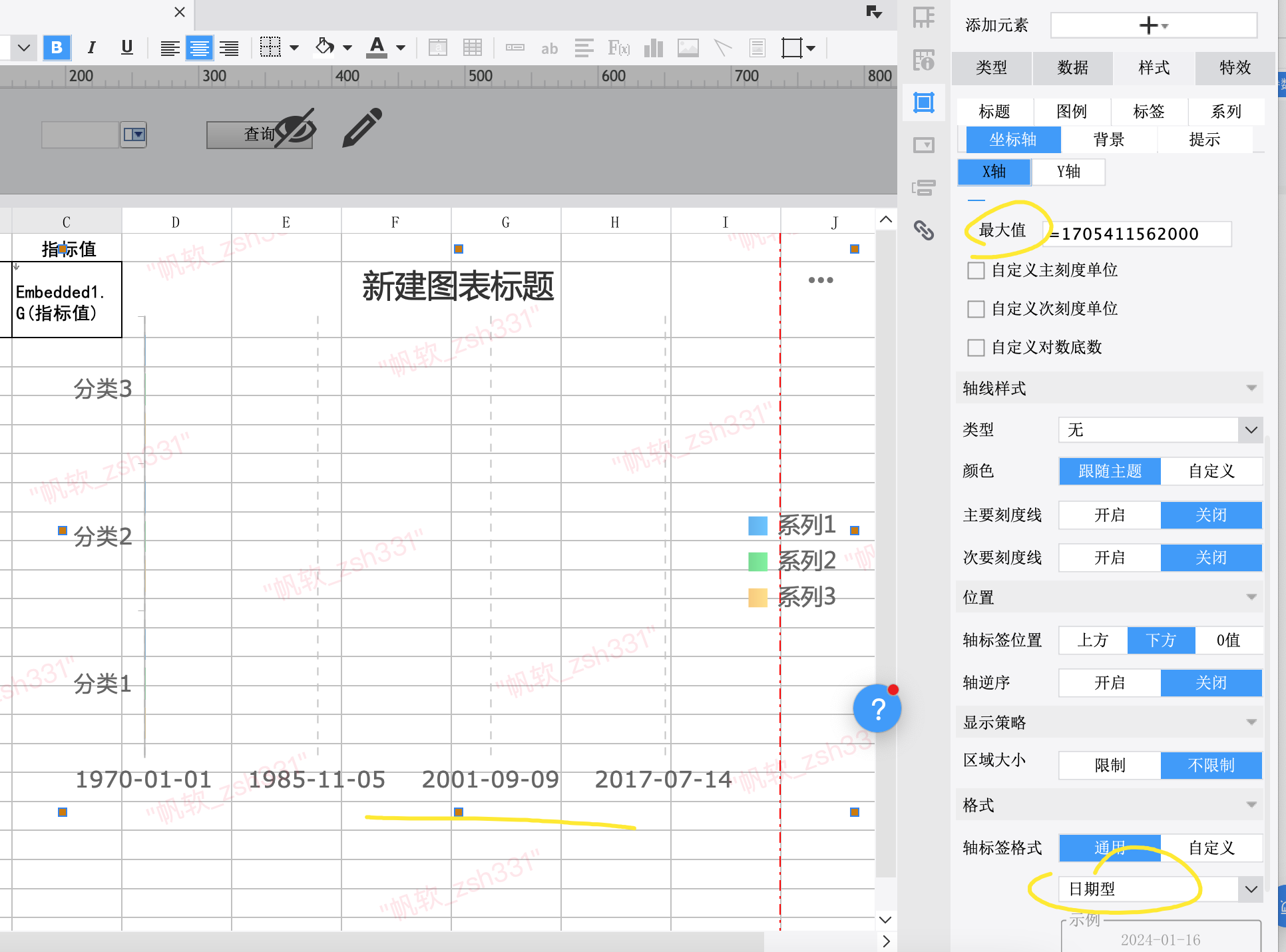Open the hyperlink sidebar icon
Screen dimensions: 1286x952
point(924,230)
